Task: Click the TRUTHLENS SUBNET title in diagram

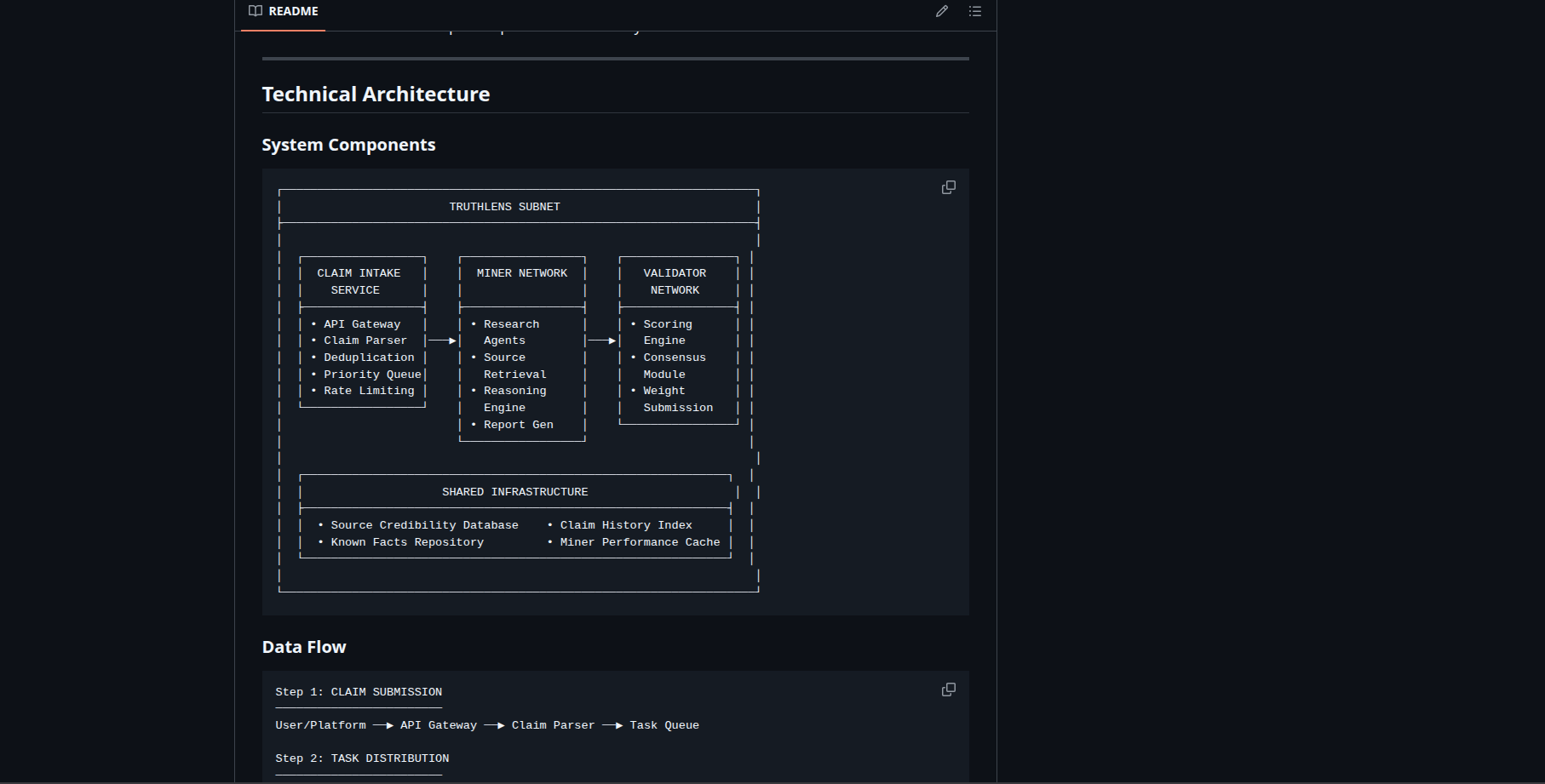Action: 504,207
